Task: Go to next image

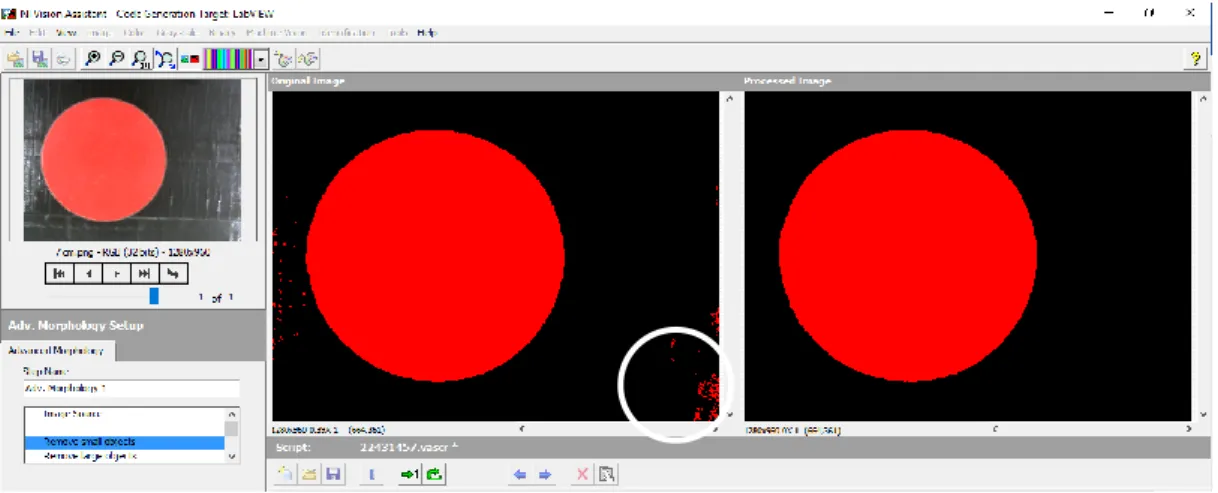Action: (x=116, y=273)
